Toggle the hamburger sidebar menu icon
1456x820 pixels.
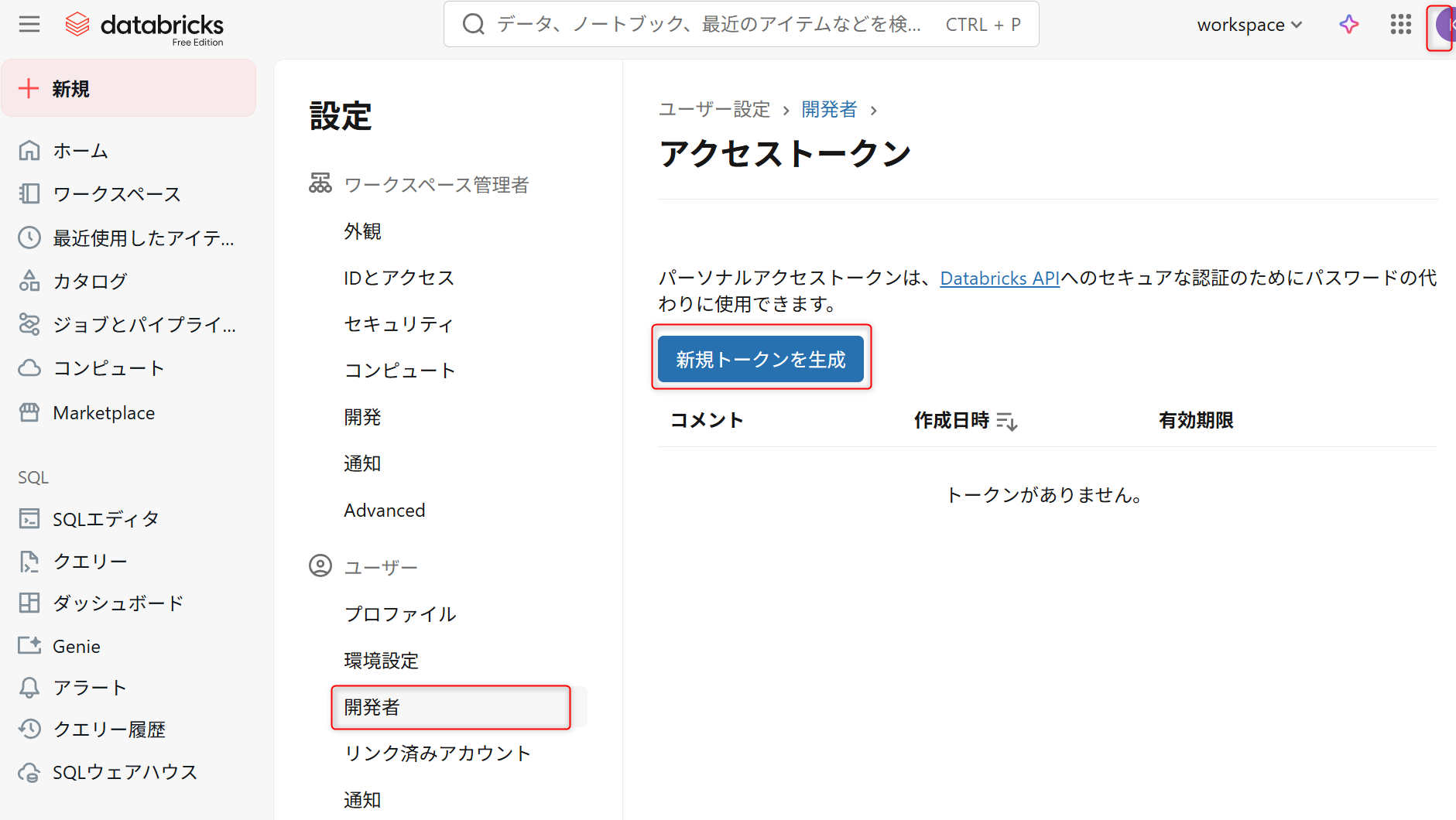coord(29,25)
